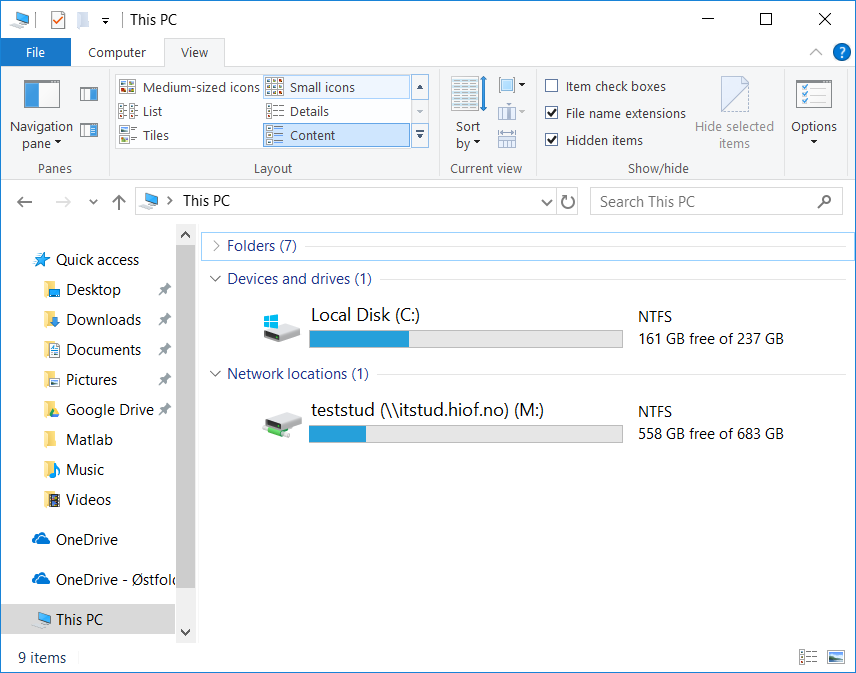Toggle the Details pane icon
The width and height of the screenshot is (856, 673).
(x=89, y=130)
